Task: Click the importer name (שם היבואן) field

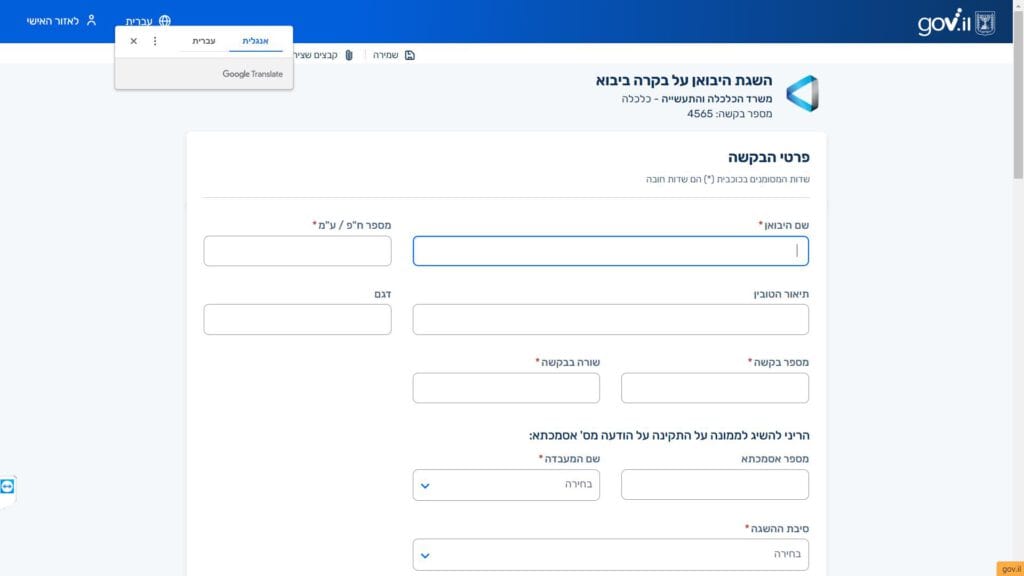Action: pyautogui.click(x=610, y=251)
